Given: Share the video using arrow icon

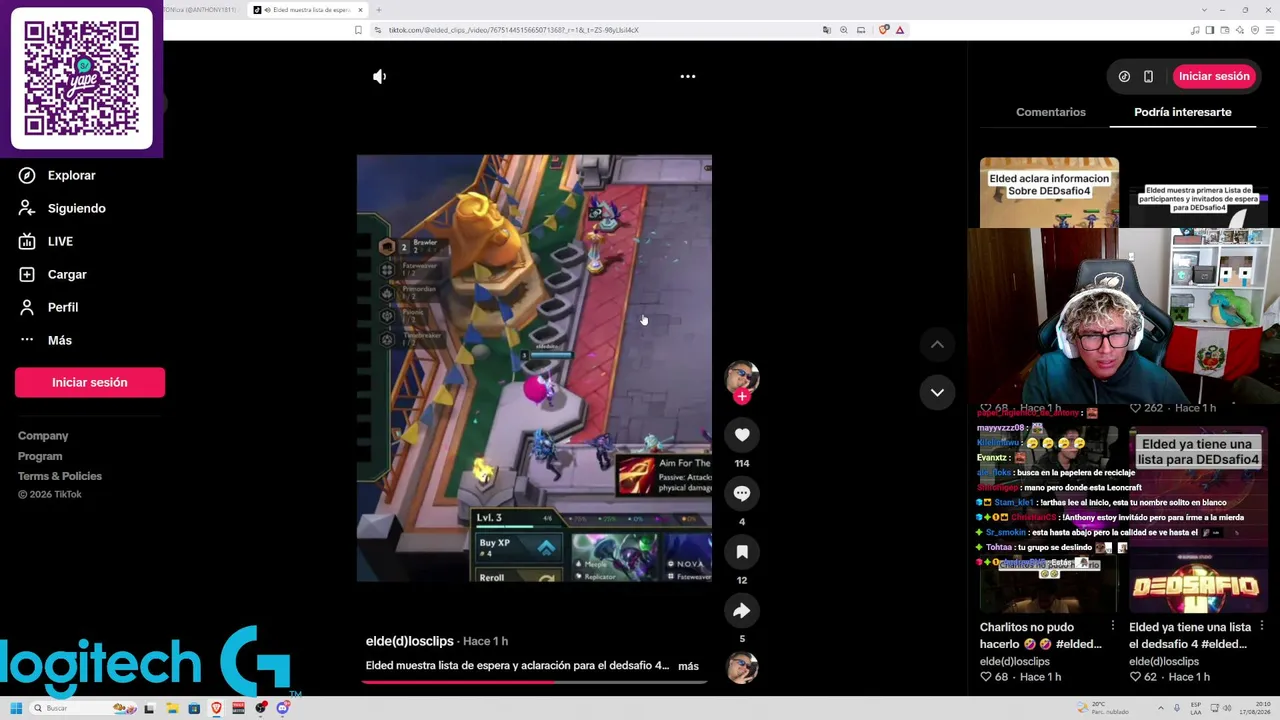Looking at the screenshot, I should point(742,610).
